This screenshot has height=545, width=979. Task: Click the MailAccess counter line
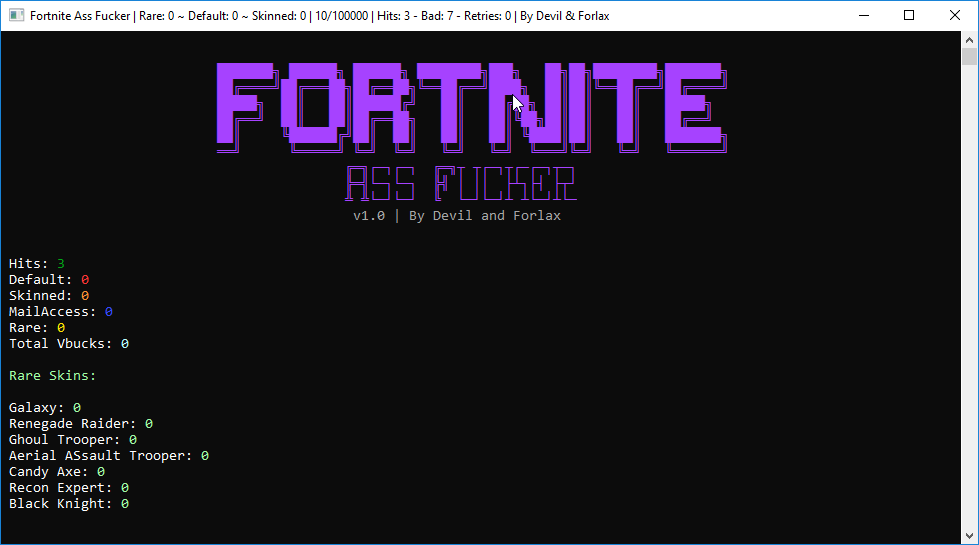61,312
